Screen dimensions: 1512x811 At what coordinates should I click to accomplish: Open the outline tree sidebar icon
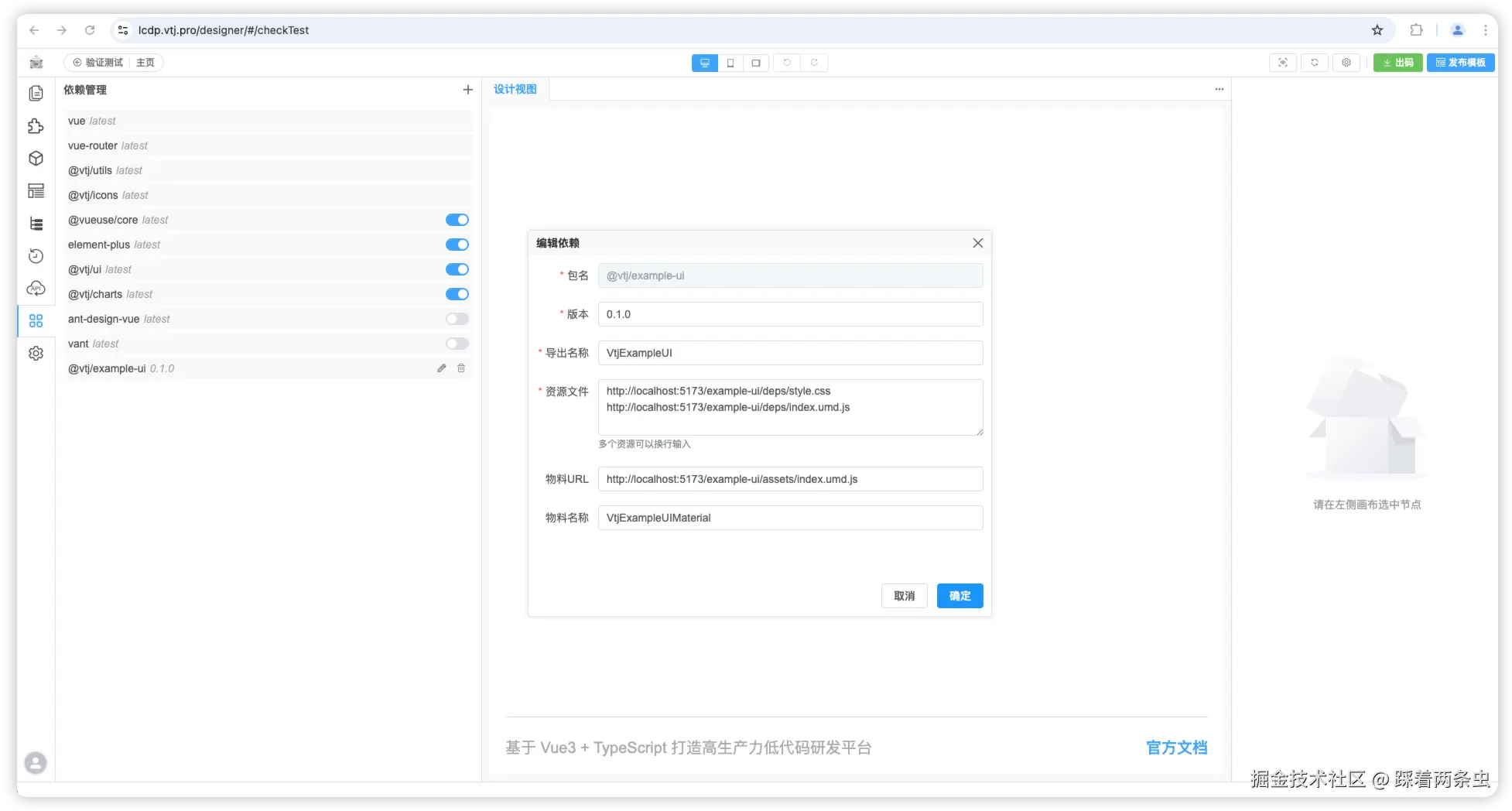point(36,224)
